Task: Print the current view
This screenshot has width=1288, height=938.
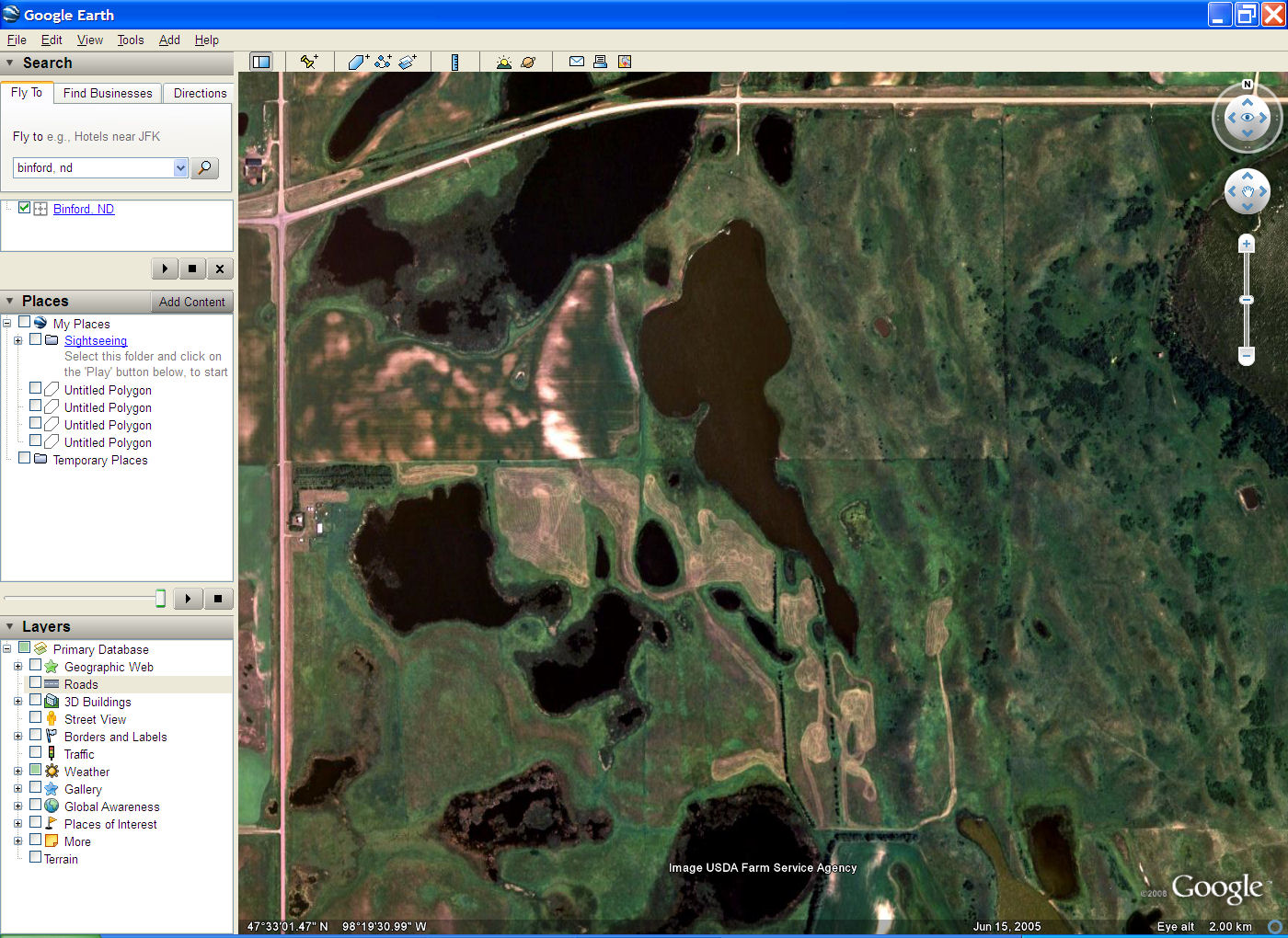Action: 600,62
